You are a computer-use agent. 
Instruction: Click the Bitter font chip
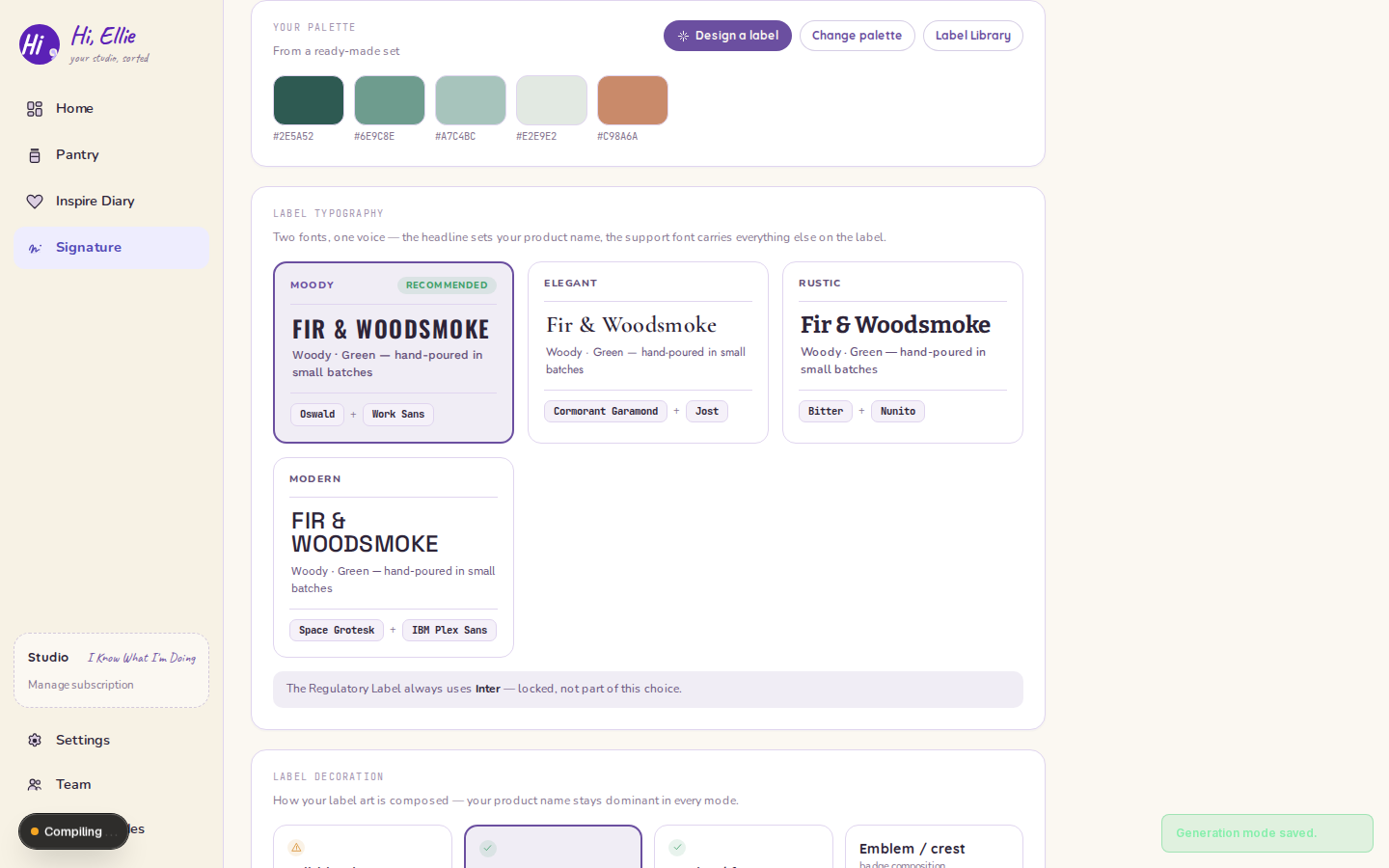point(826,412)
